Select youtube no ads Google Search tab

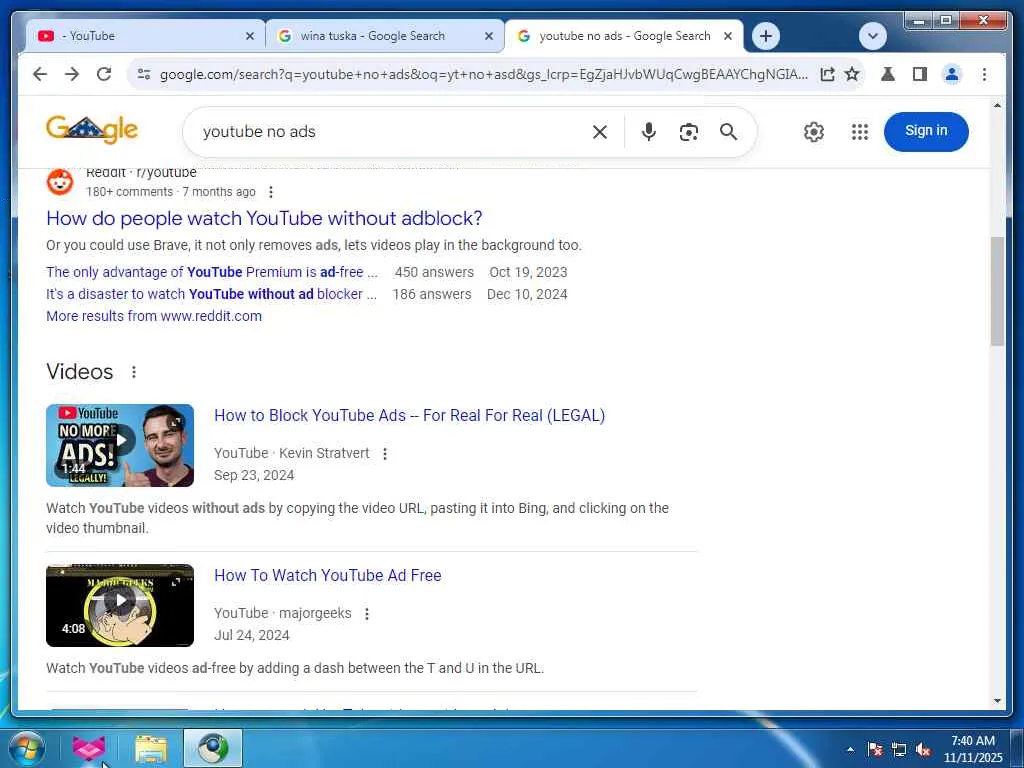click(624, 36)
